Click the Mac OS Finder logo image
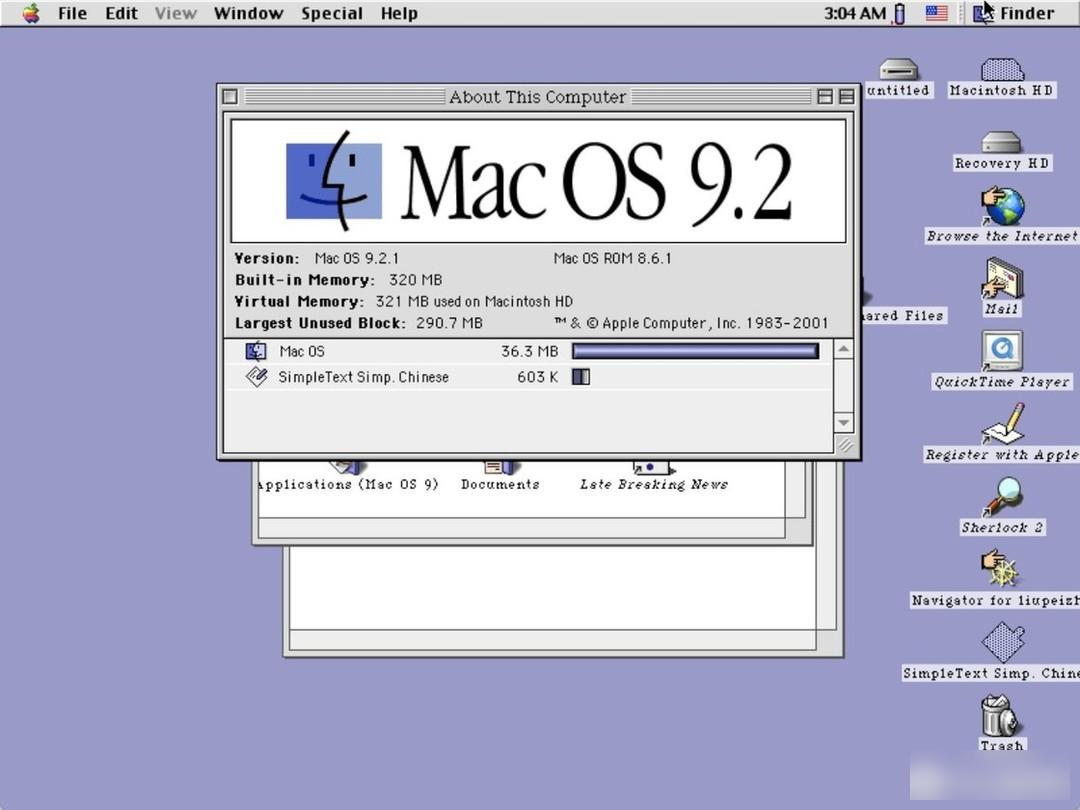Viewport: 1080px width, 810px height. [334, 180]
